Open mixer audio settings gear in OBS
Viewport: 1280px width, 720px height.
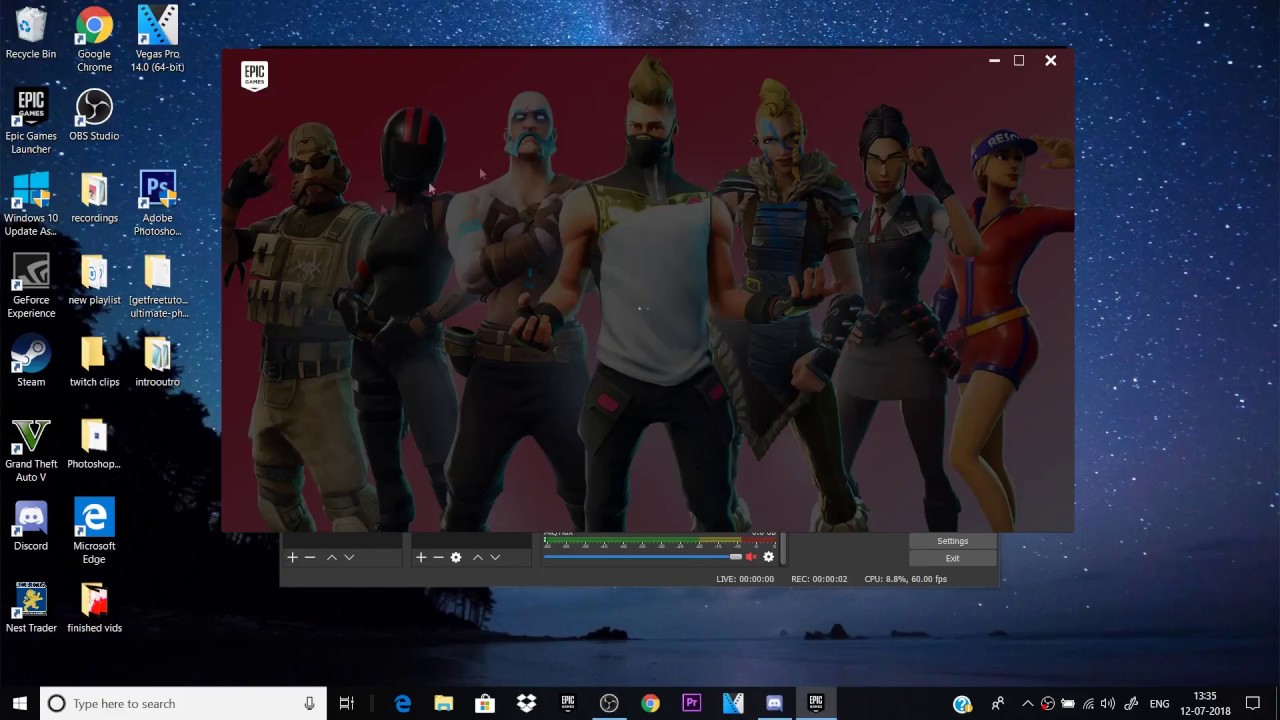tap(769, 557)
